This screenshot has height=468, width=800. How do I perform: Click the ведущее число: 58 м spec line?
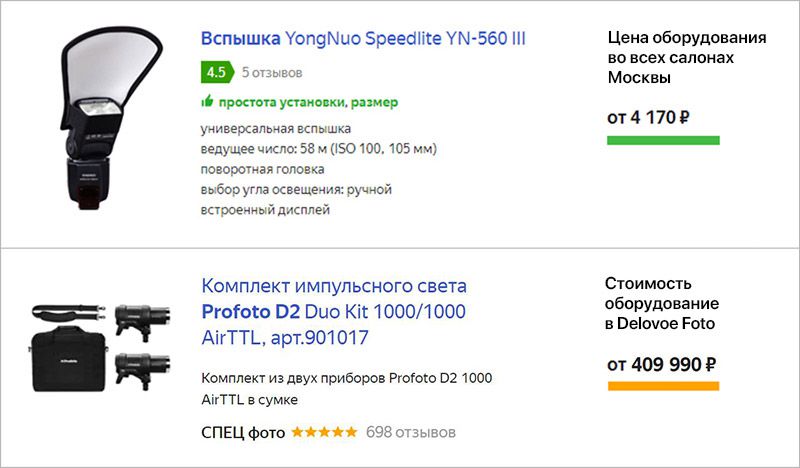pyautogui.click(x=319, y=149)
